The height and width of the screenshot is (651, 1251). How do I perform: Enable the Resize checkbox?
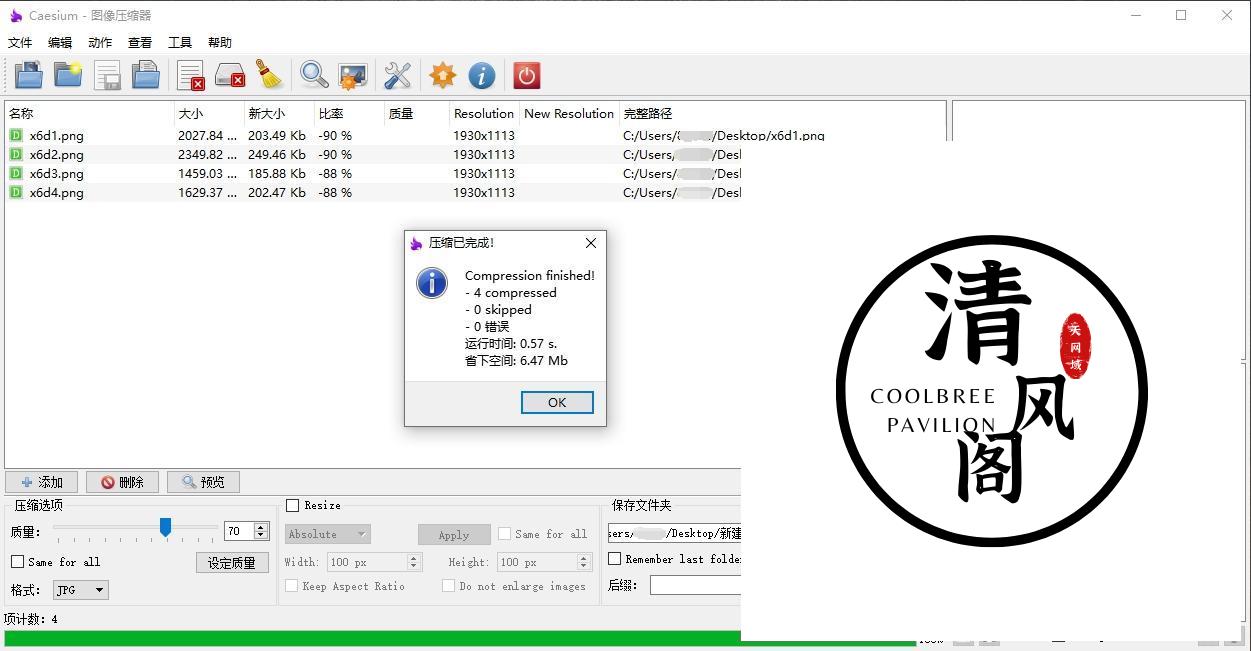coord(292,506)
